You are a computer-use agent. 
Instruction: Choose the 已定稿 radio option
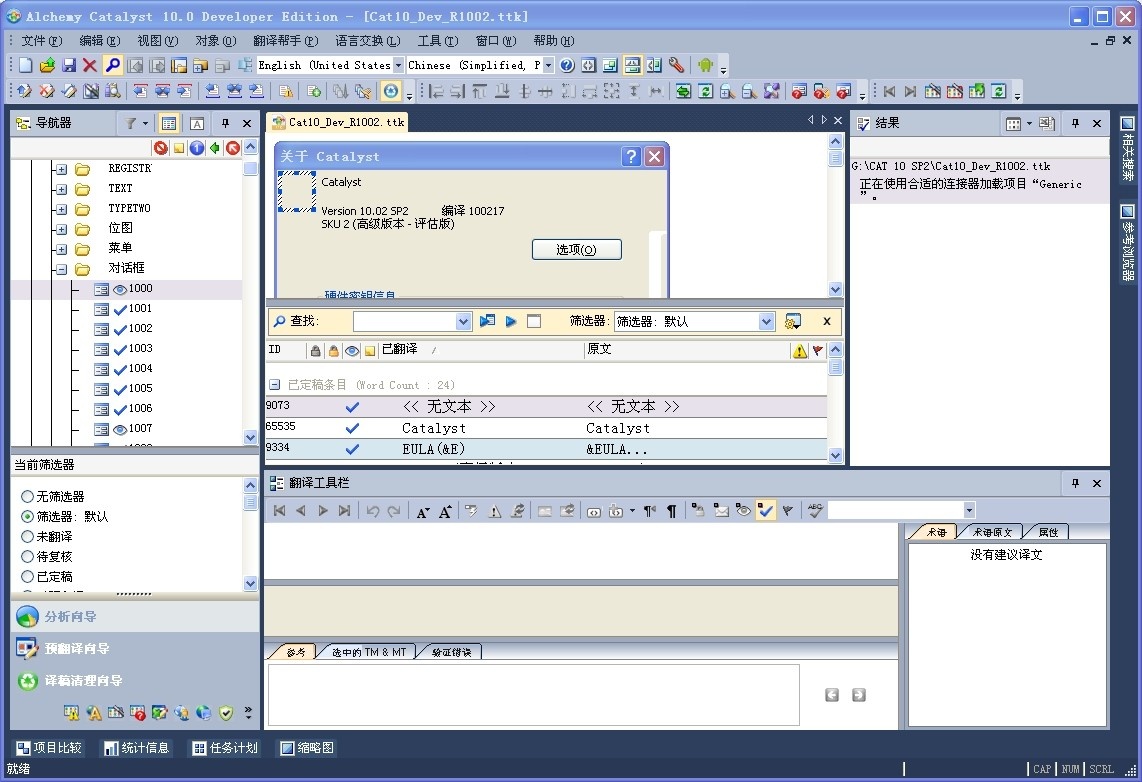[x=28, y=577]
